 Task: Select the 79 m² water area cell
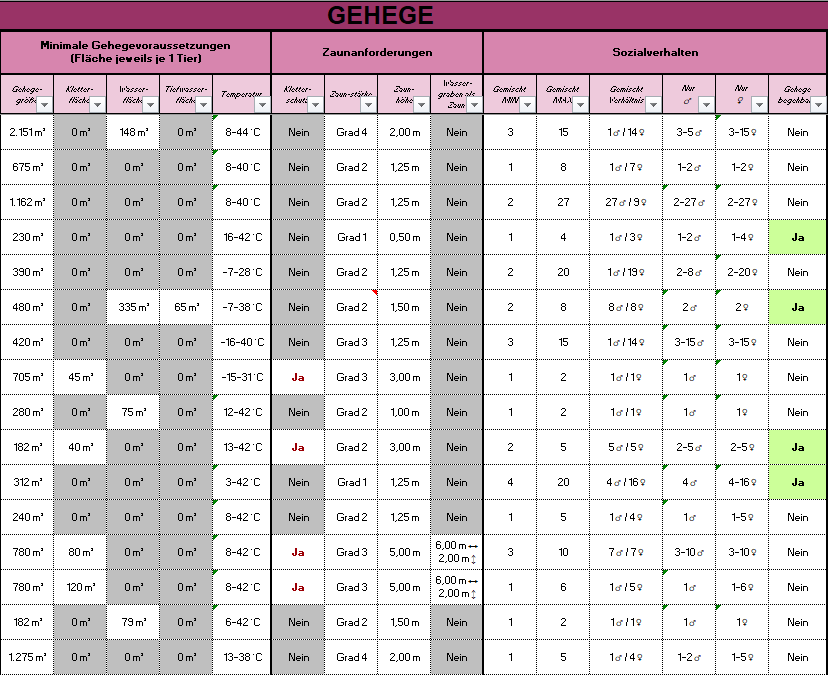(133, 622)
